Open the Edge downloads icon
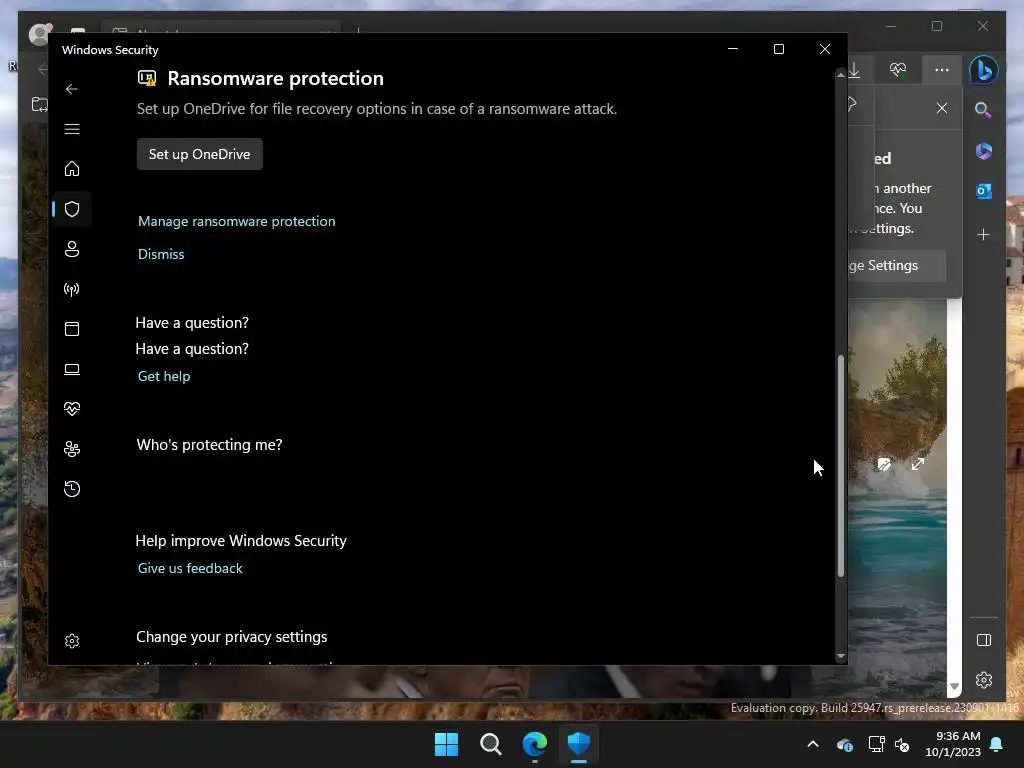The image size is (1024, 768). [x=855, y=70]
